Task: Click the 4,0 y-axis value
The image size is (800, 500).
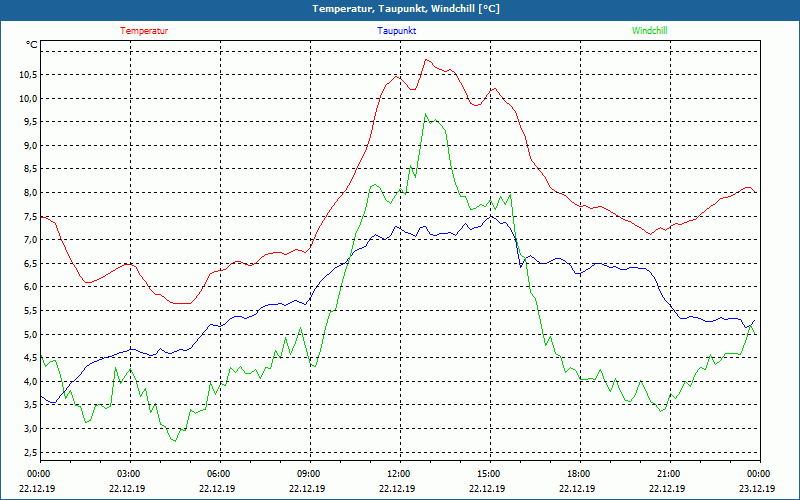Action: [30, 381]
